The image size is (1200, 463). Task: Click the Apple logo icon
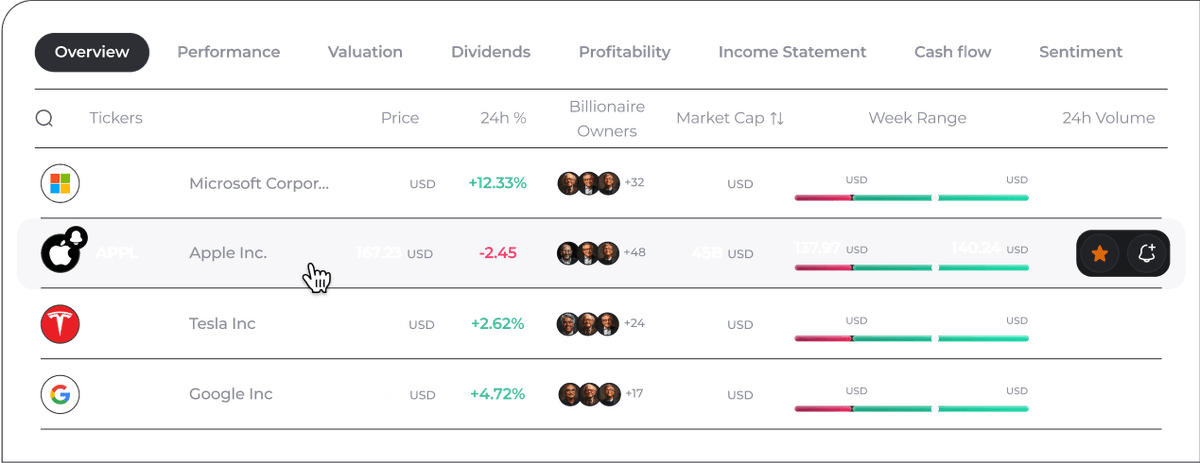coord(59,254)
